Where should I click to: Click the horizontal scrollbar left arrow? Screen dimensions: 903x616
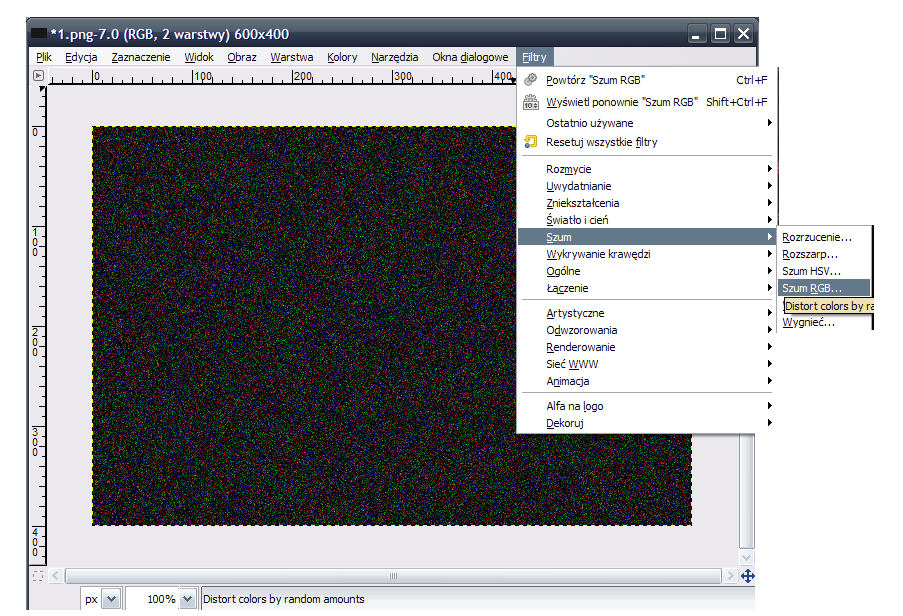57,576
